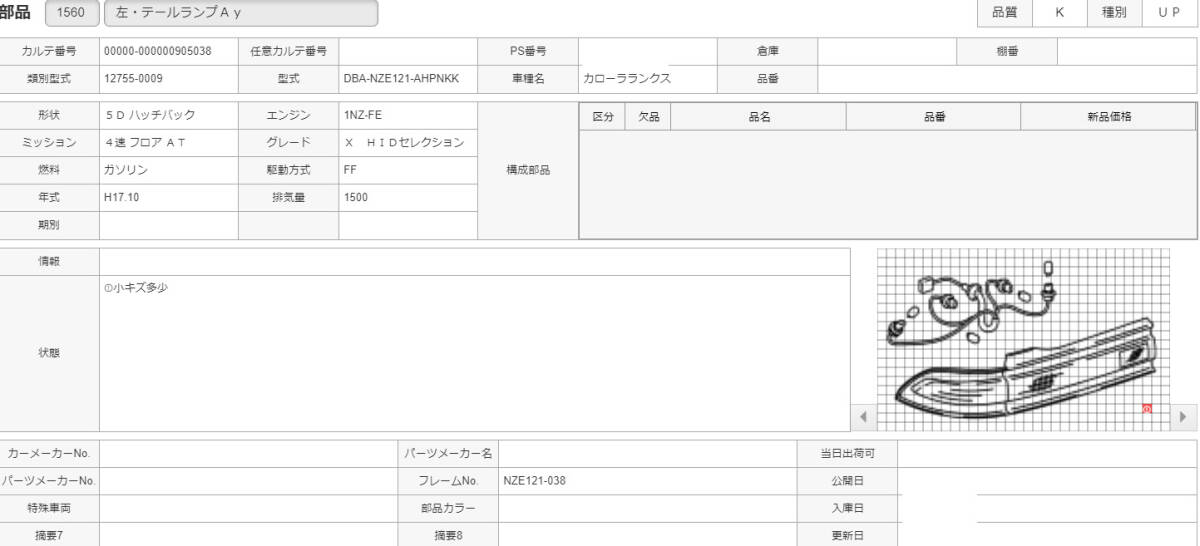The height and width of the screenshot is (546, 1200).
Task: Select the 品質 value K
Action: [1059, 13]
